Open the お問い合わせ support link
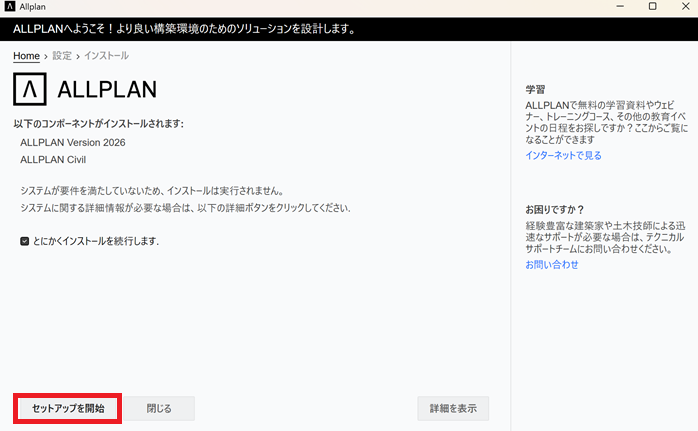 (552, 265)
